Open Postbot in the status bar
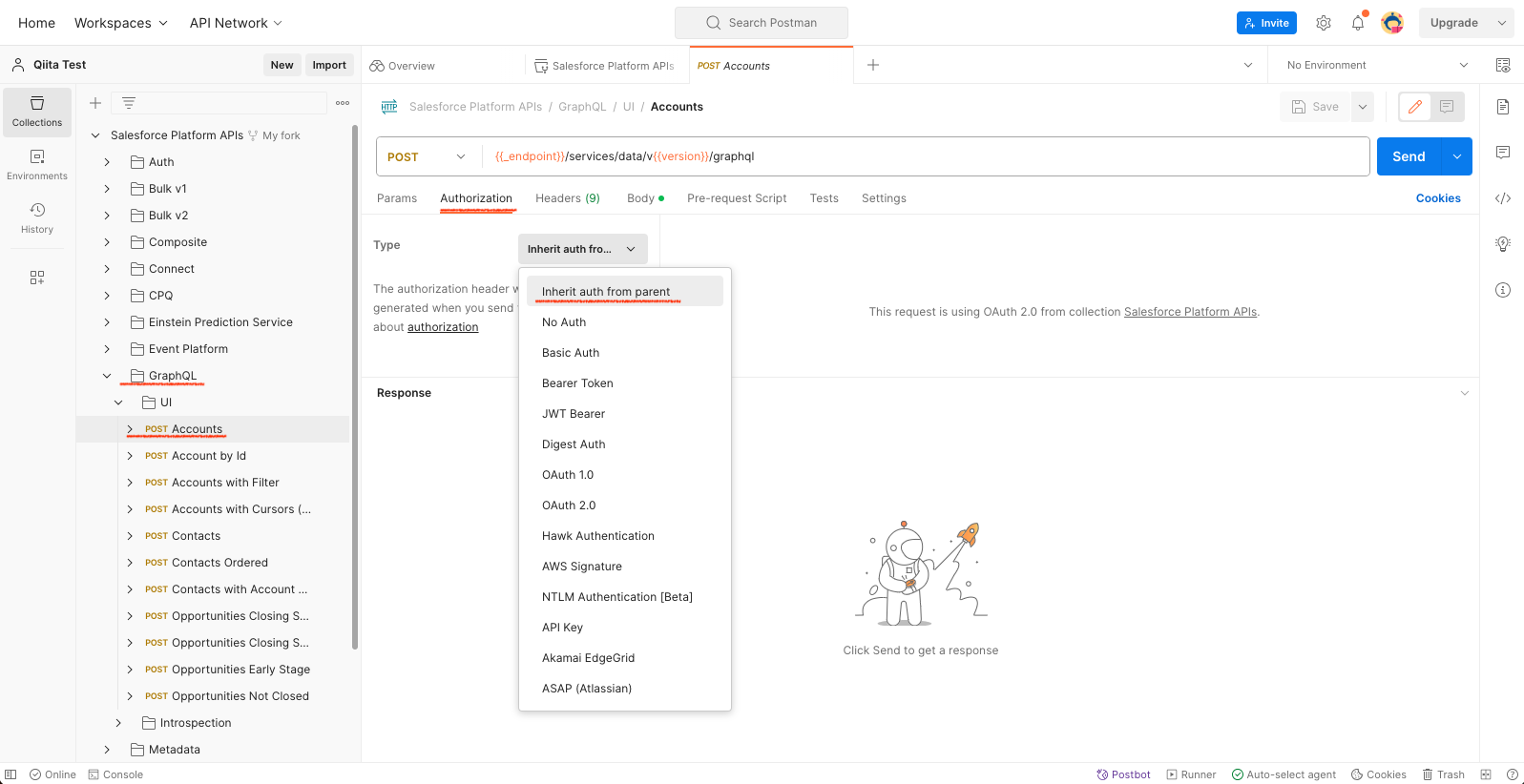1524x784 pixels. pyautogui.click(x=1123, y=774)
